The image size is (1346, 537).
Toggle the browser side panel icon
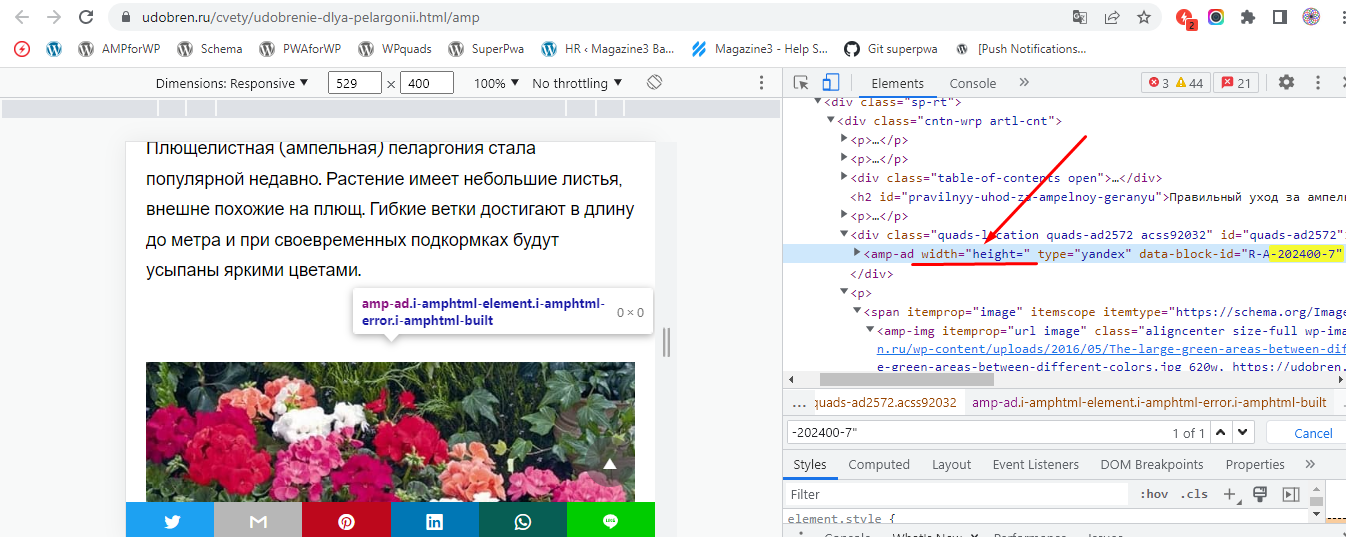[x=1279, y=17]
